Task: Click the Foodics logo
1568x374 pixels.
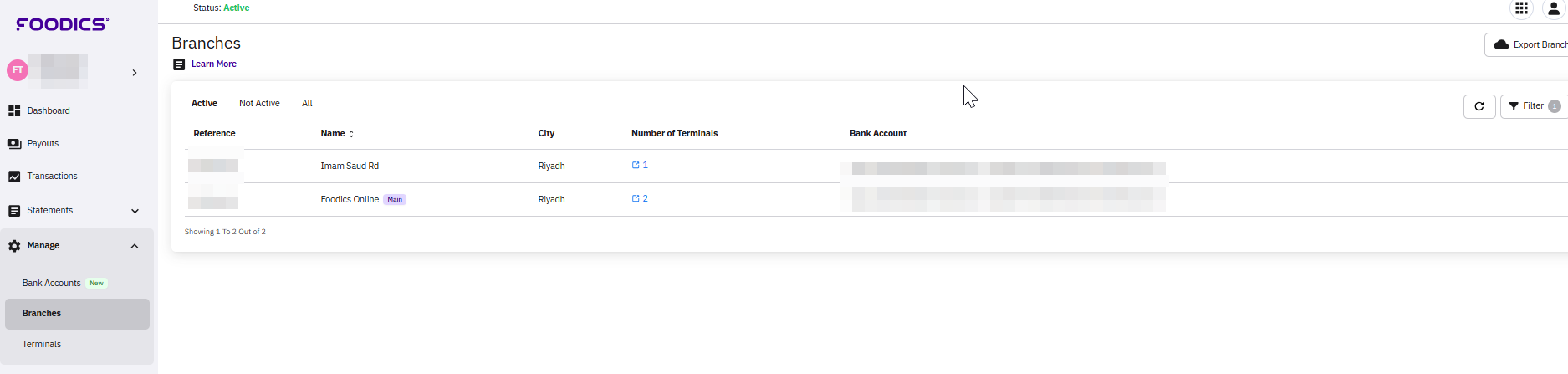Action: pyautogui.click(x=62, y=24)
